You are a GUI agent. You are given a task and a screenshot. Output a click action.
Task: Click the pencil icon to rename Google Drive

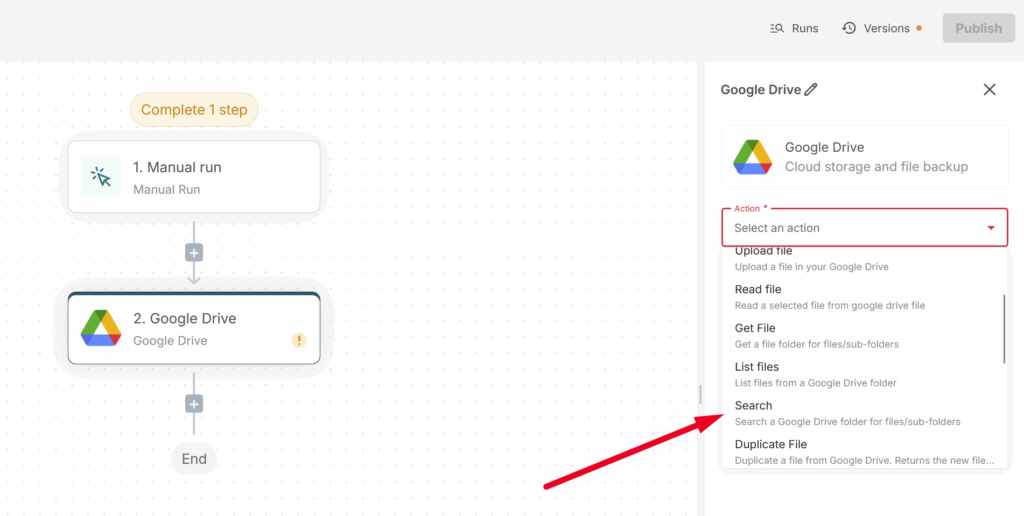[811, 90]
